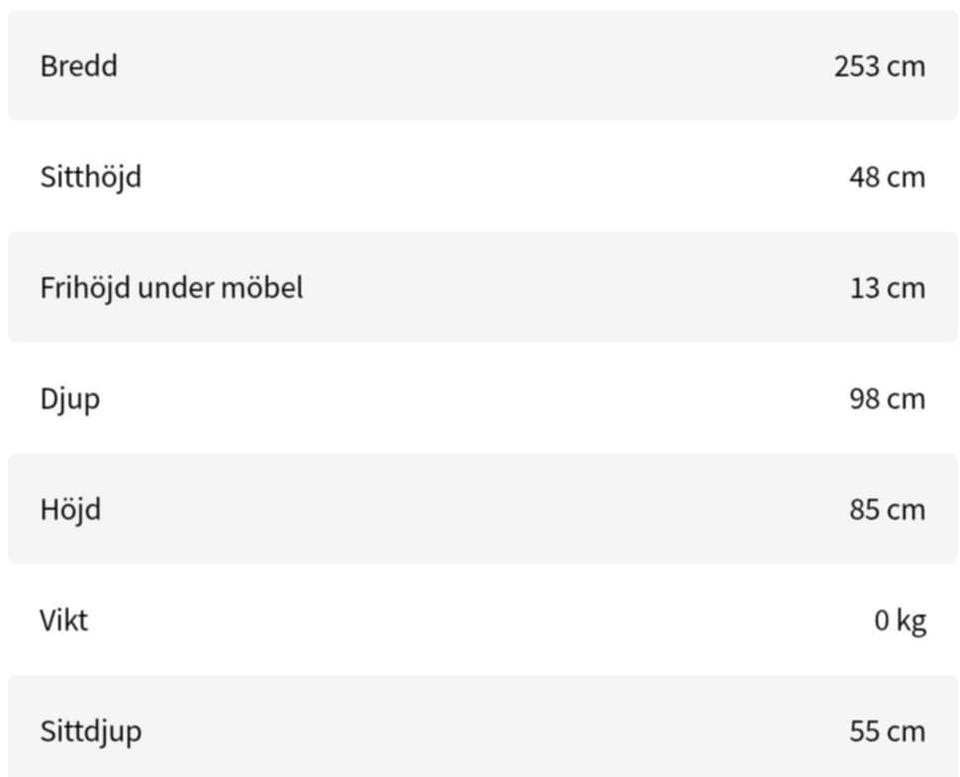Select the 0 kg weight value
The image size is (960, 777).
pyautogui.click(x=900, y=621)
